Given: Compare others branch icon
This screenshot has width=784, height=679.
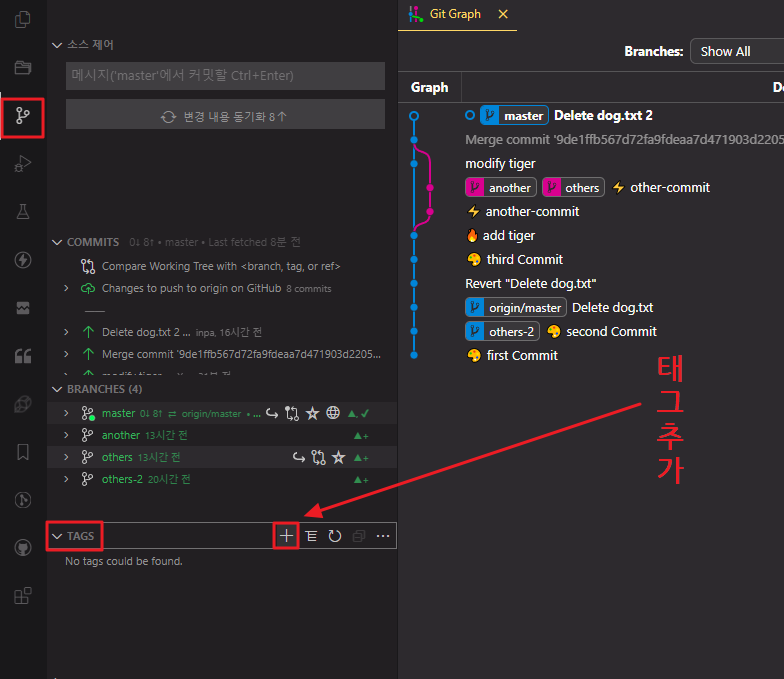Looking at the screenshot, I should point(318,457).
